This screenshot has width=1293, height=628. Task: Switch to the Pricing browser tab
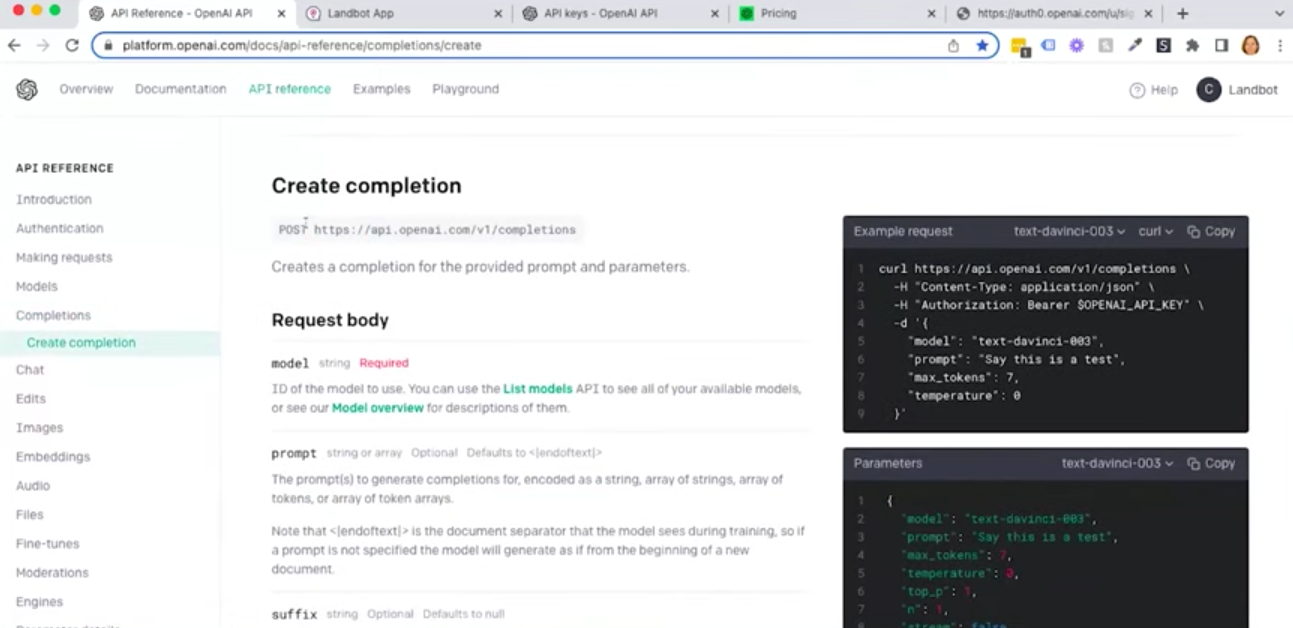click(778, 14)
